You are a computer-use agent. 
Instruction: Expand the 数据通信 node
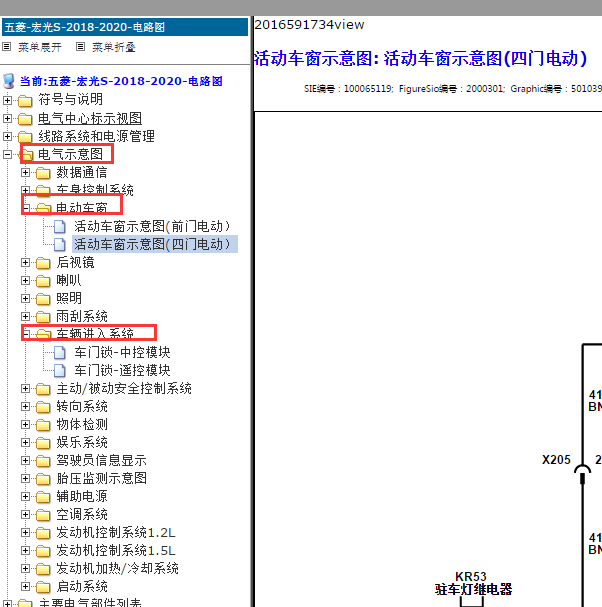click(25, 172)
